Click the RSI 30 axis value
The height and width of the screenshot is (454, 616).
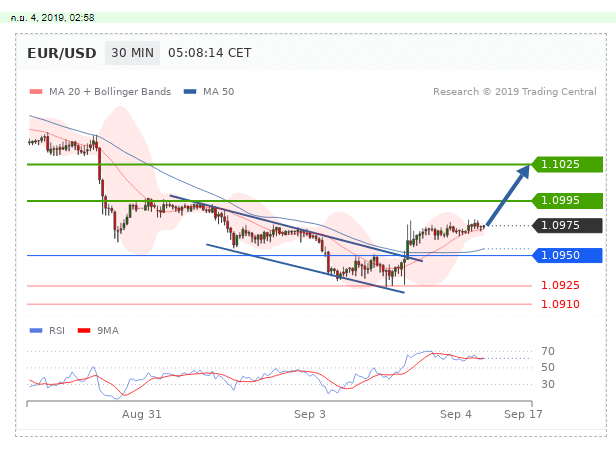tap(548, 384)
